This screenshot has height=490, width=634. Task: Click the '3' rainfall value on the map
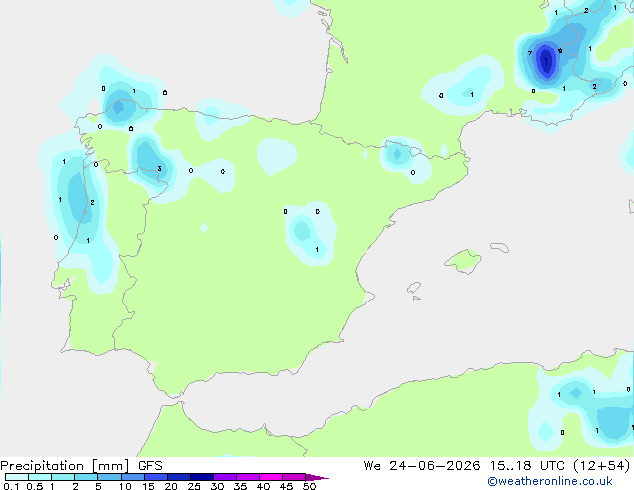(x=159, y=169)
